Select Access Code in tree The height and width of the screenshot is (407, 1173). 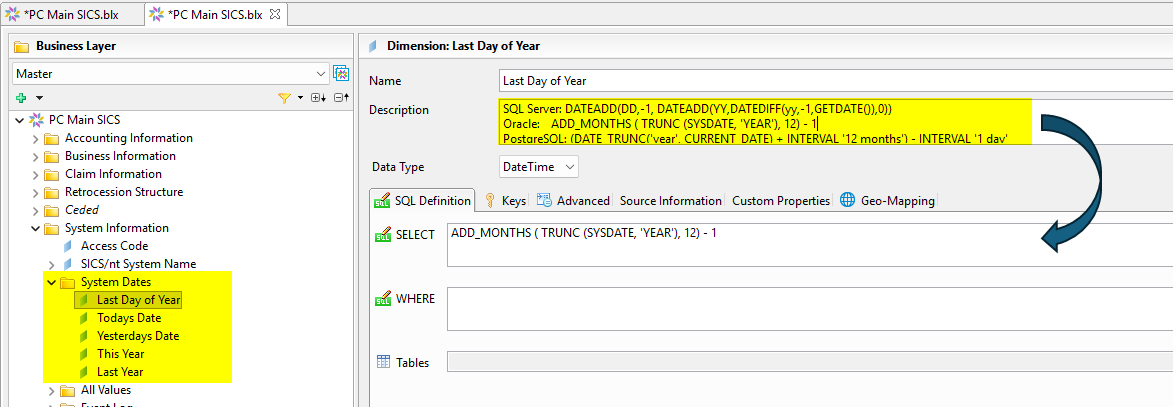tap(114, 246)
